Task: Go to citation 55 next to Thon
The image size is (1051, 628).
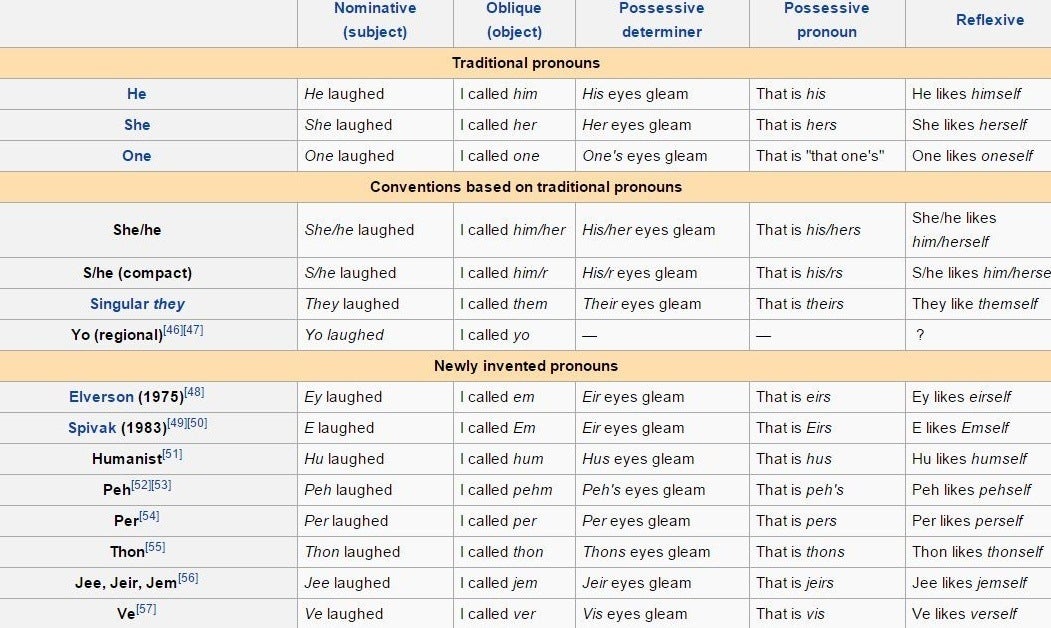Action: coord(155,548)
